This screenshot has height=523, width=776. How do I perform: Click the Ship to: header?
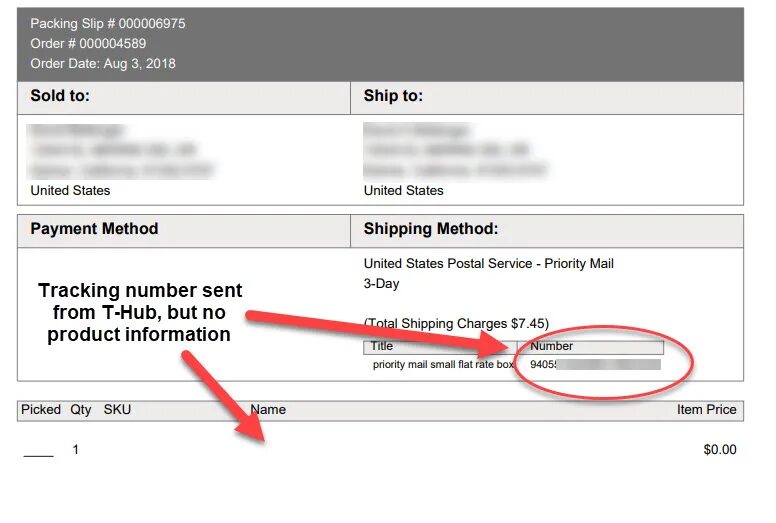point(393,95)
